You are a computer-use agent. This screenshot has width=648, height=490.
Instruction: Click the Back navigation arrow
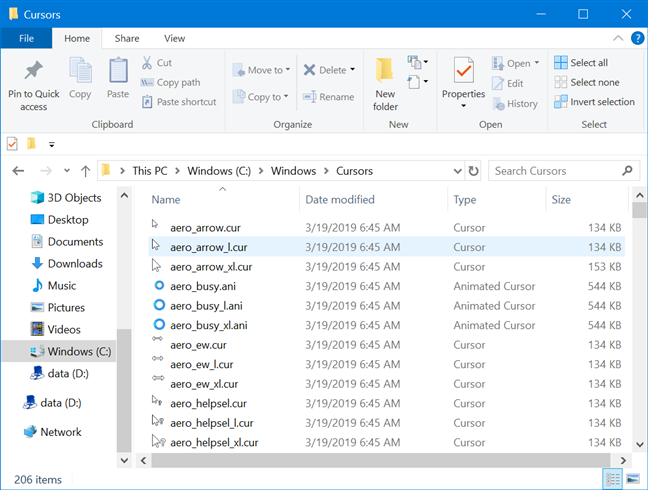pos(18,171)
